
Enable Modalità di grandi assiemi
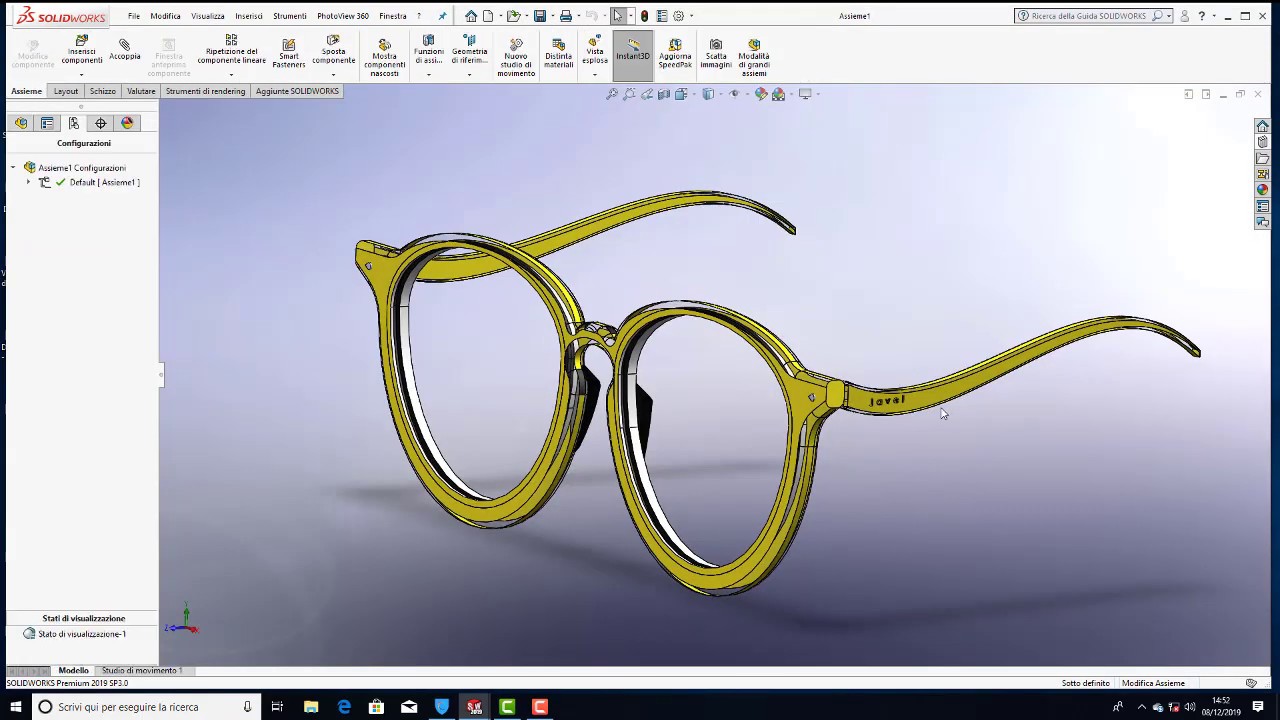(x=754, y=58)
